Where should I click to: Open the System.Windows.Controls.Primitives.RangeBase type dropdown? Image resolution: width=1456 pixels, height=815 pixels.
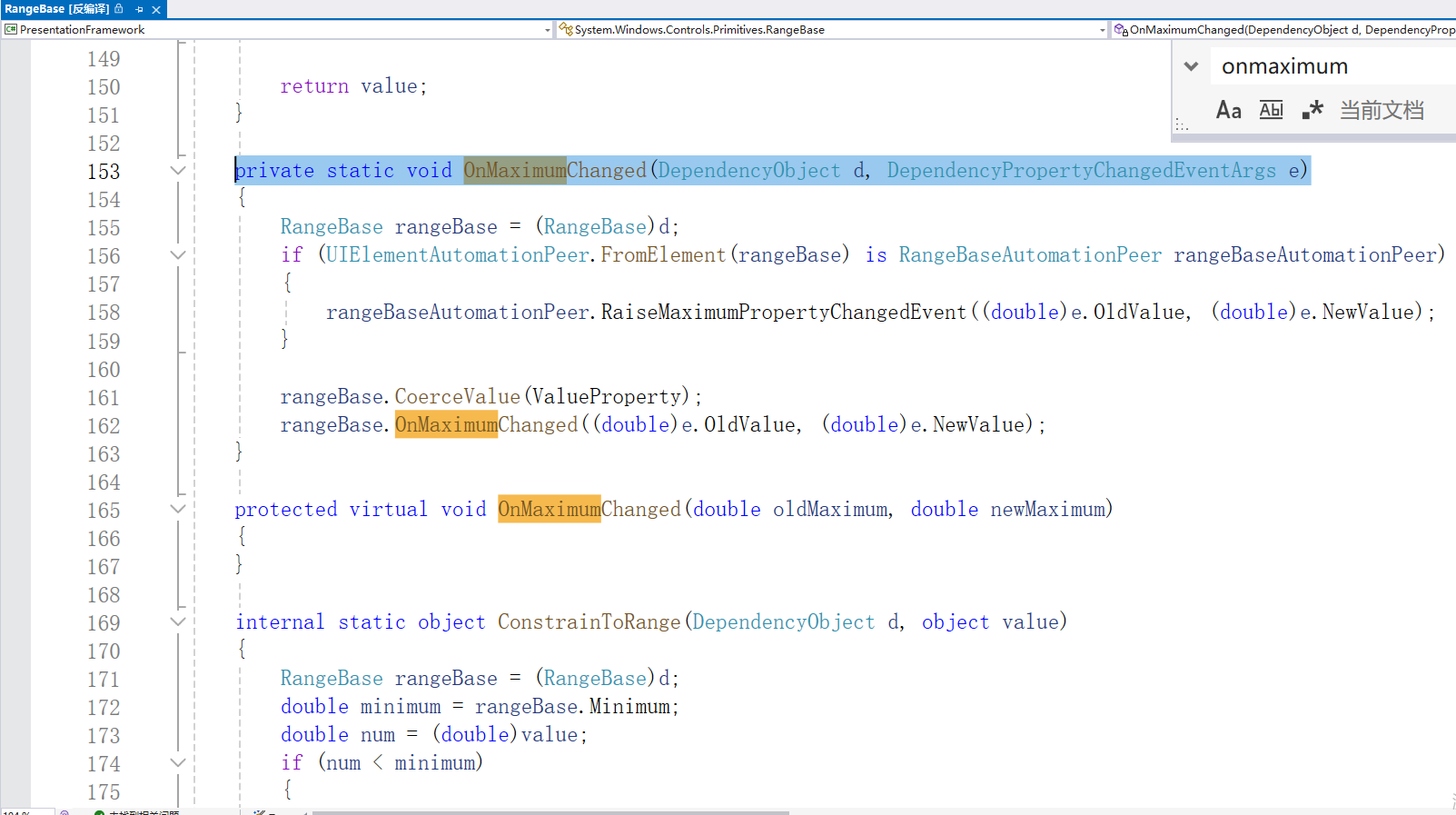click(x=1102, y=30)
